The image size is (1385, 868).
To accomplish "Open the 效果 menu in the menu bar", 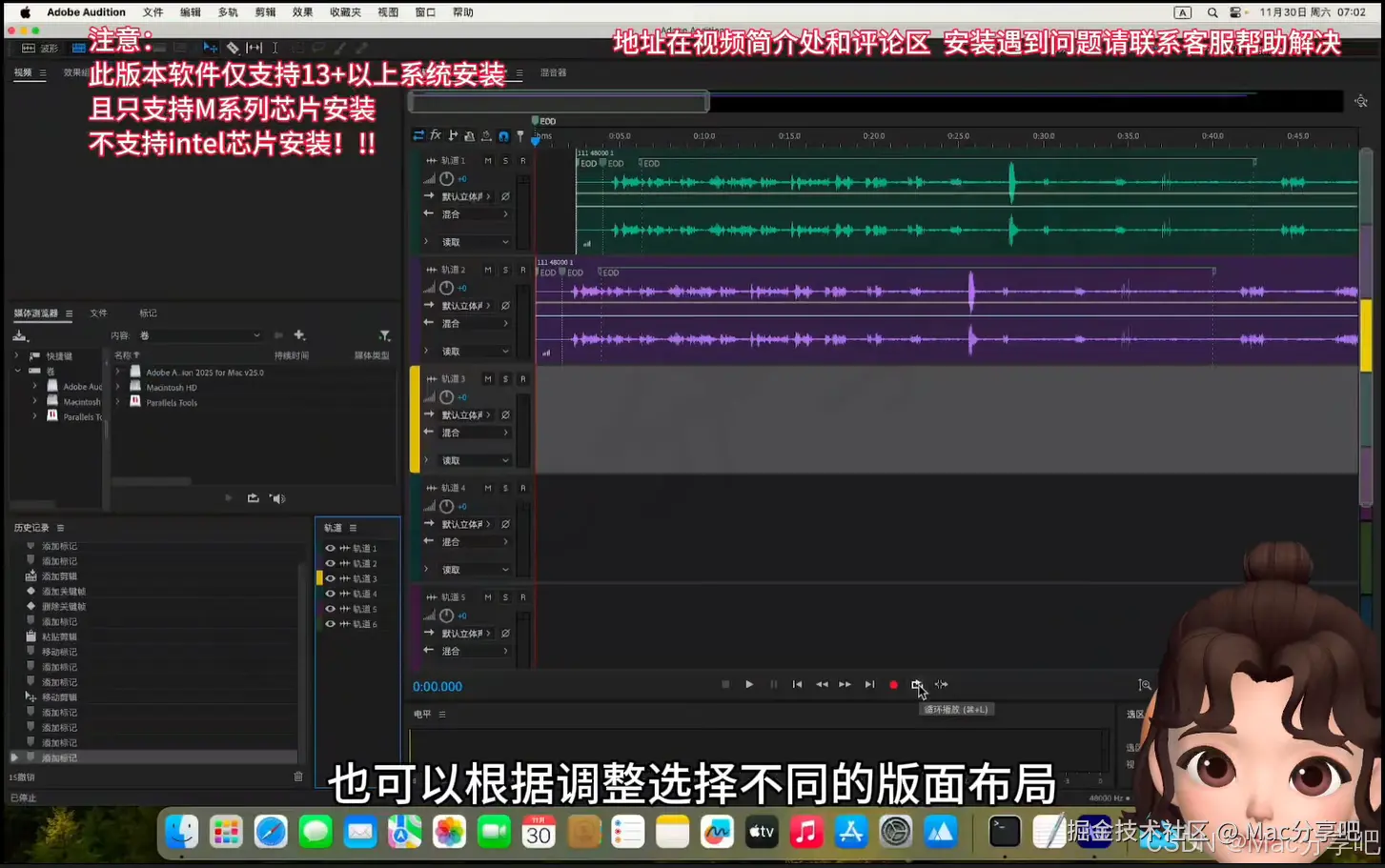I will click(x=303, y=11).
